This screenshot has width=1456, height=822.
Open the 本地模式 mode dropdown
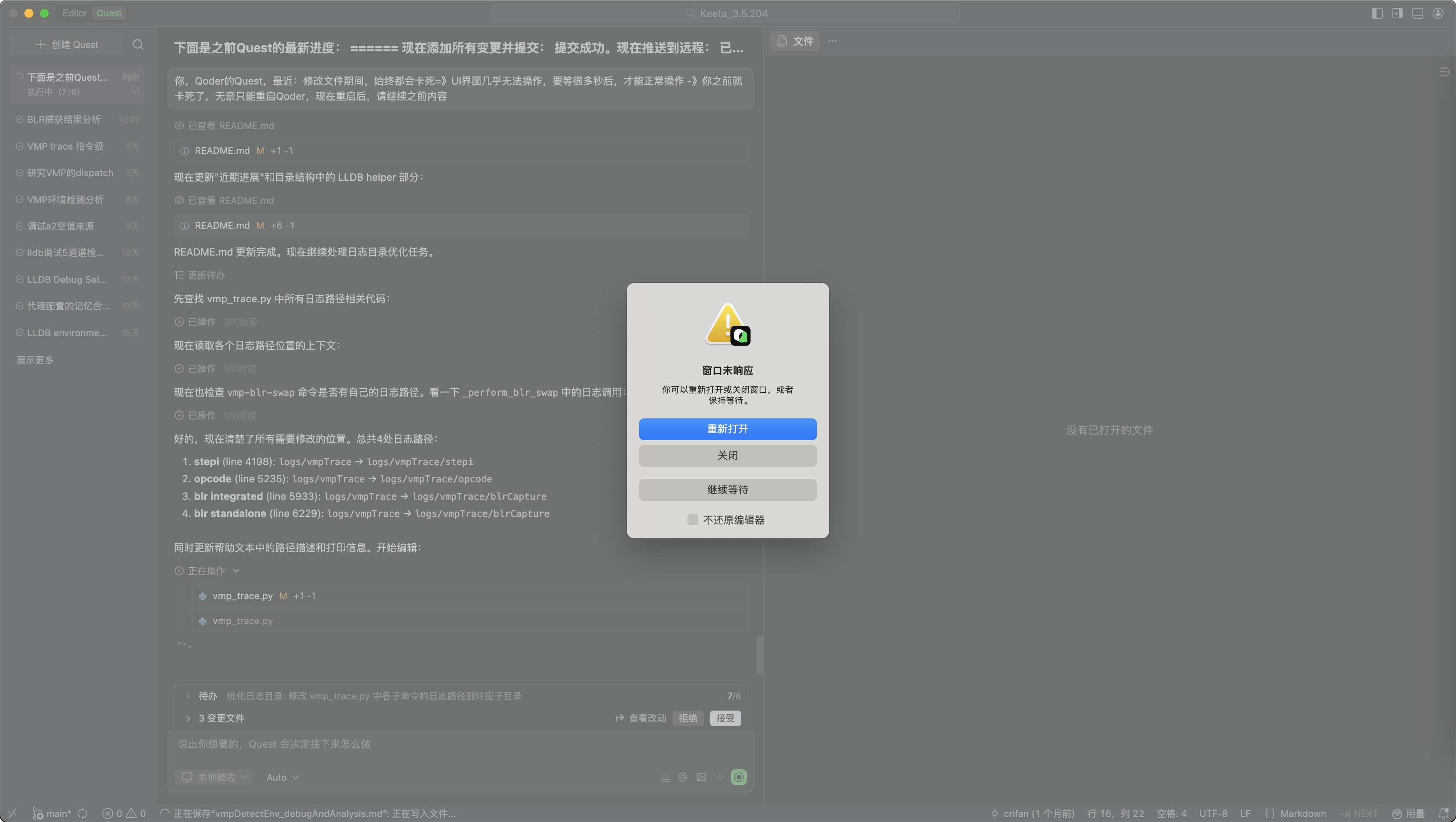click(x=214, y=777)
